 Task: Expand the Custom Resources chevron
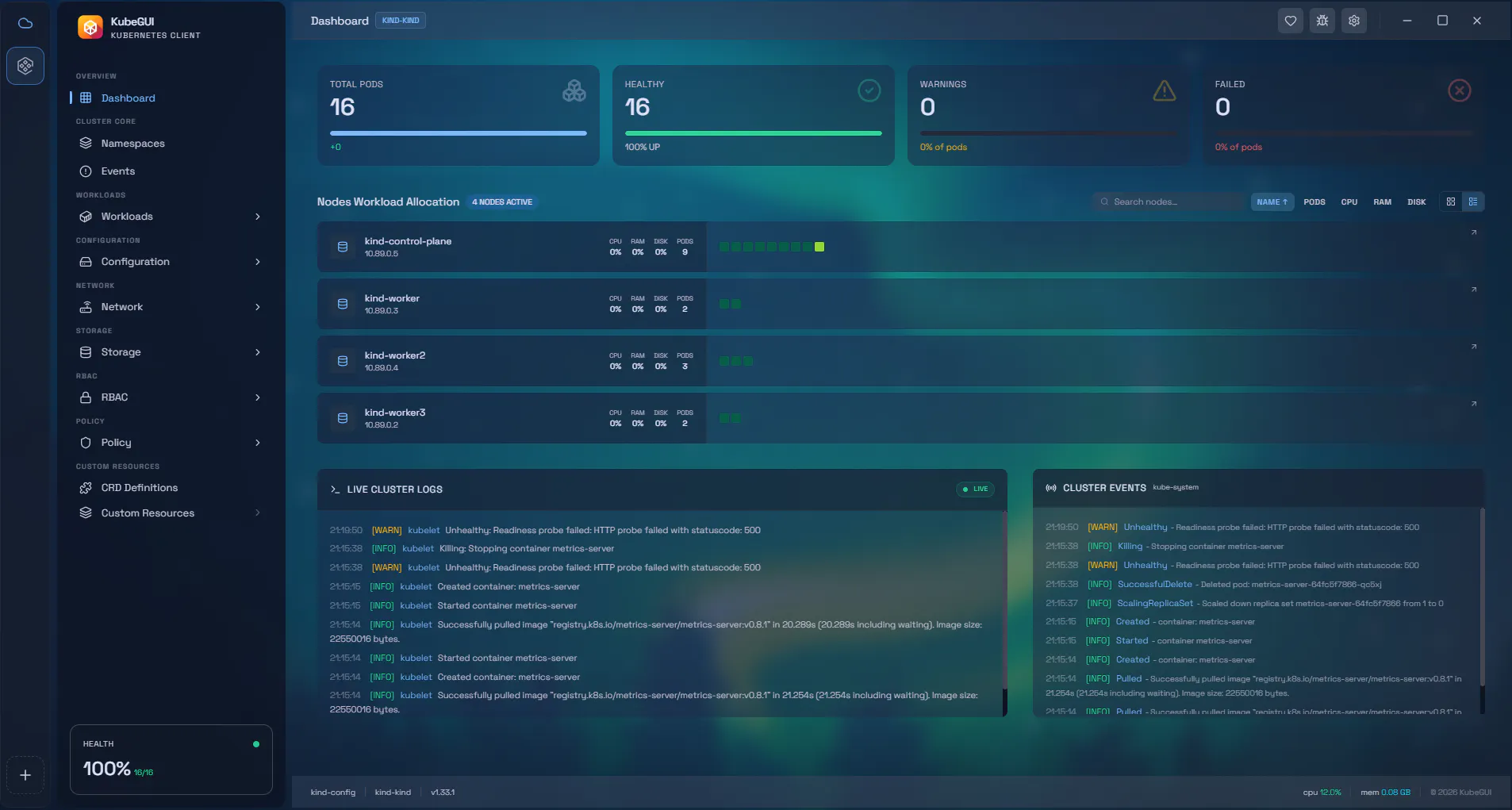pyautogui.click(x=258, y=513)
